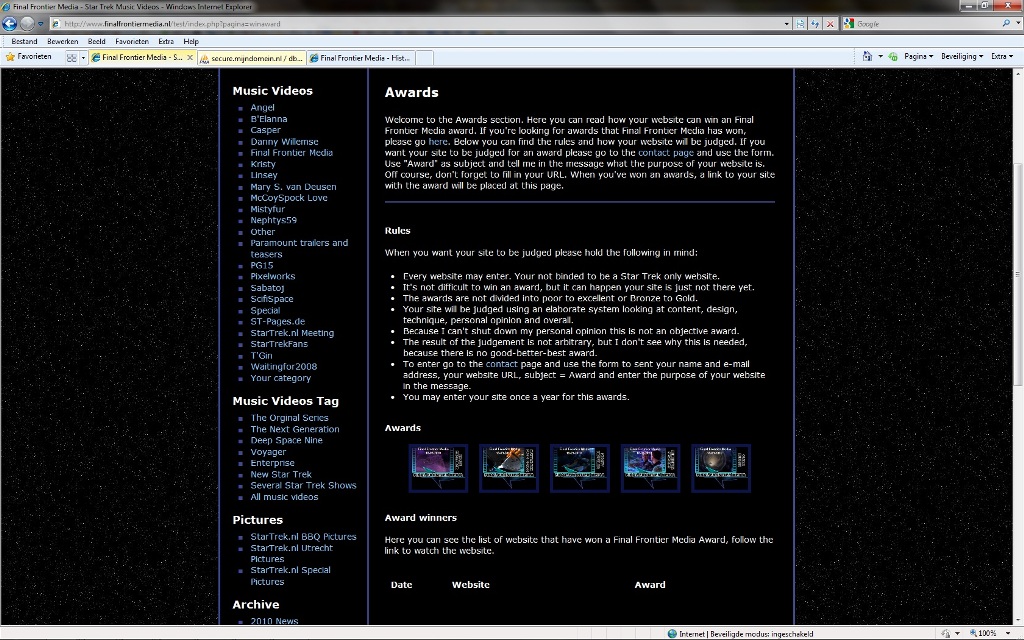Viewport: 1024px width, 640px height.
Task: Open the Deep Space Nine tag link
Action: (x=286, y=440)
